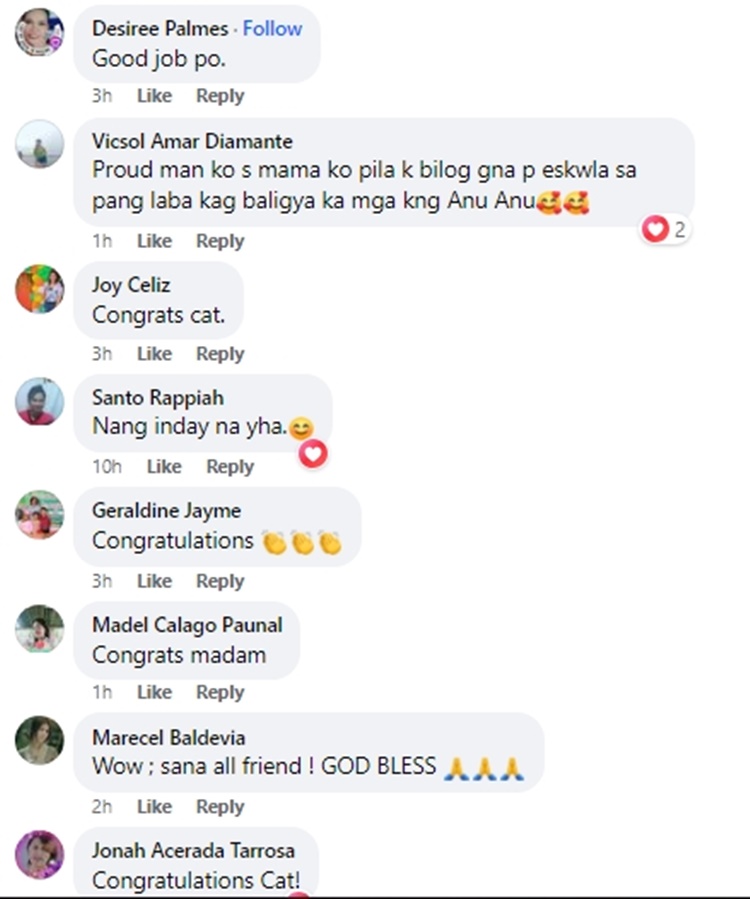Like Marecel Baldevia's comment
The image size is (750, 899).
click(x=154, y=806)
